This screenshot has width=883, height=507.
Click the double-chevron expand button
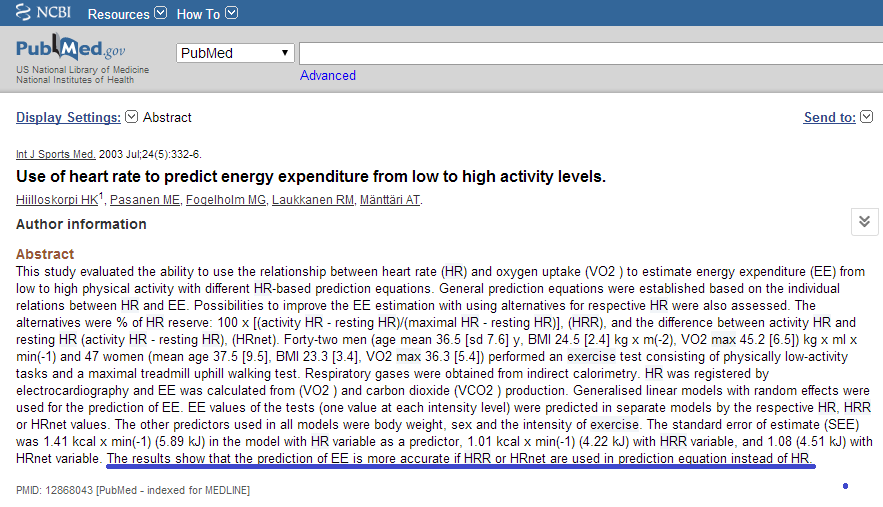(x=864, y=221)
